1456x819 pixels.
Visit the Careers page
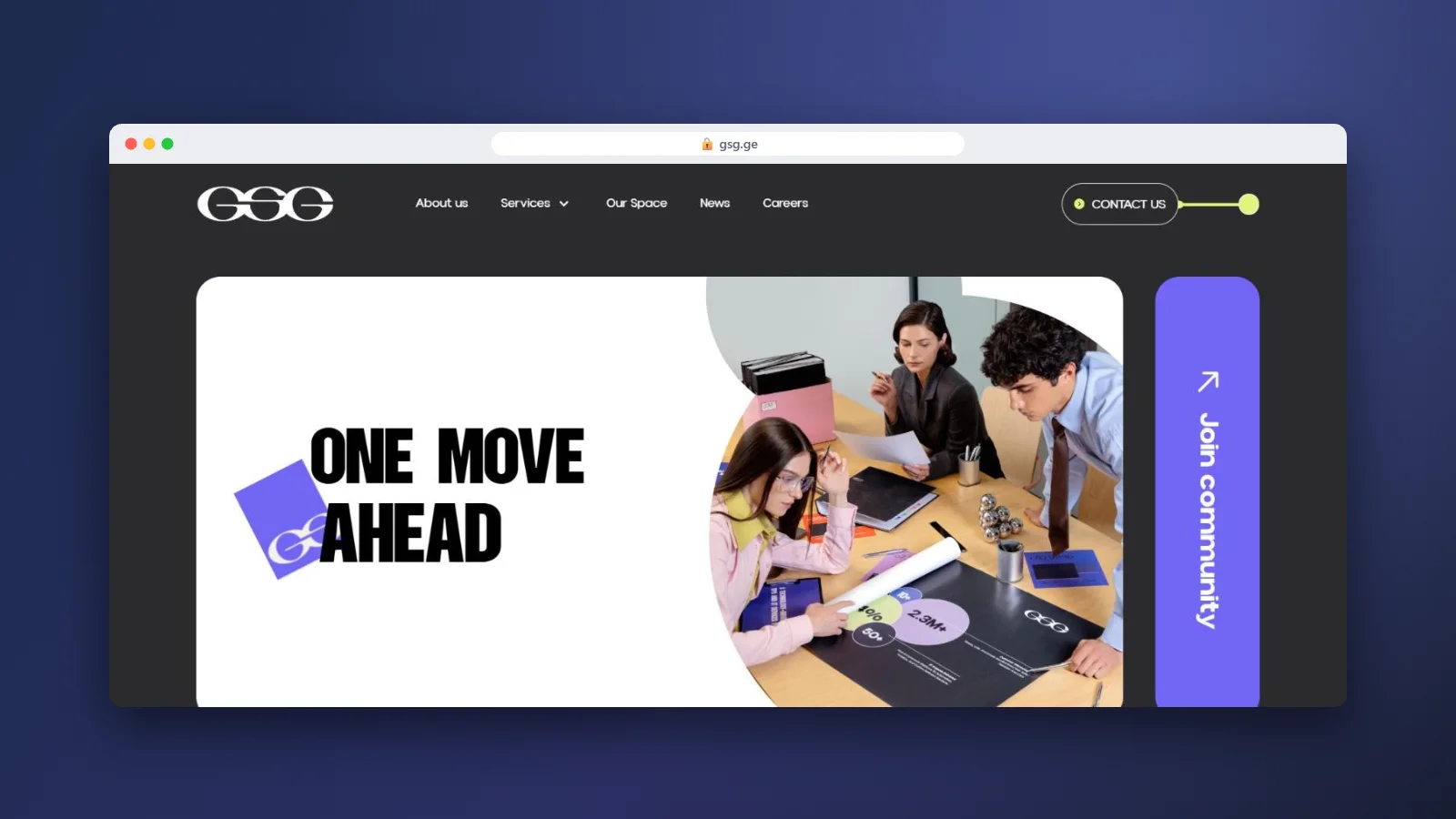[785, 203]
